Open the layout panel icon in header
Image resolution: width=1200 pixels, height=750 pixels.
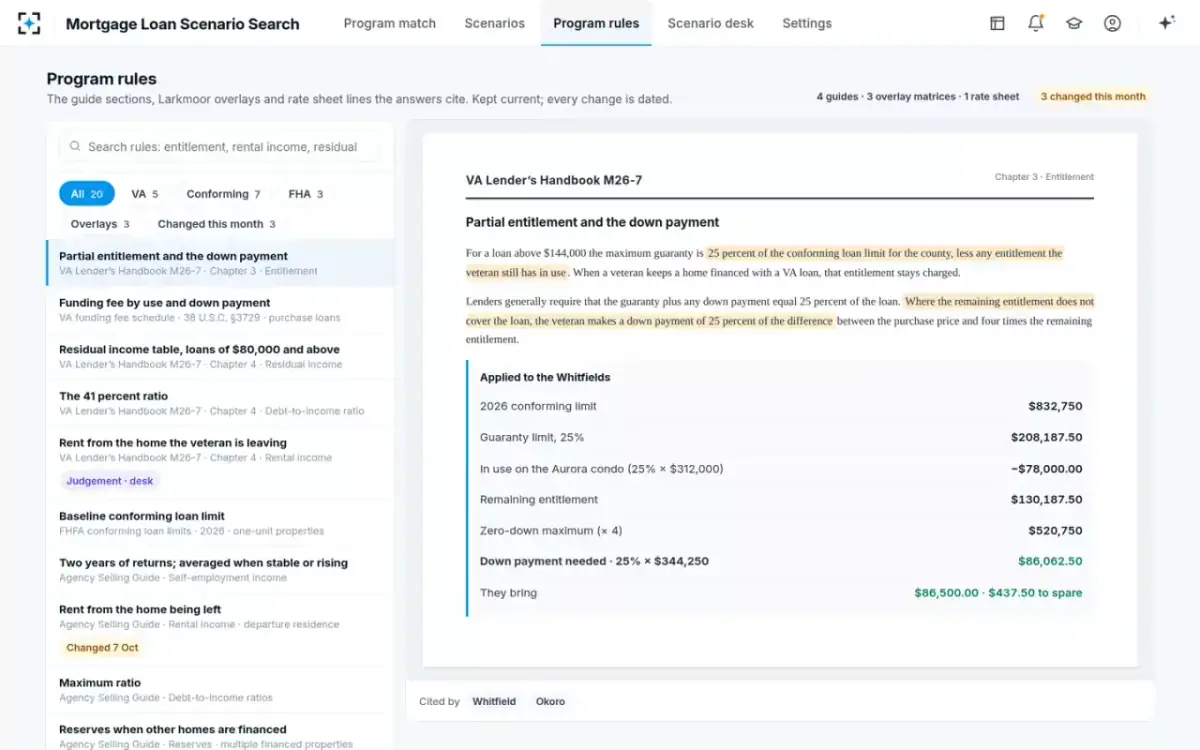997,23
